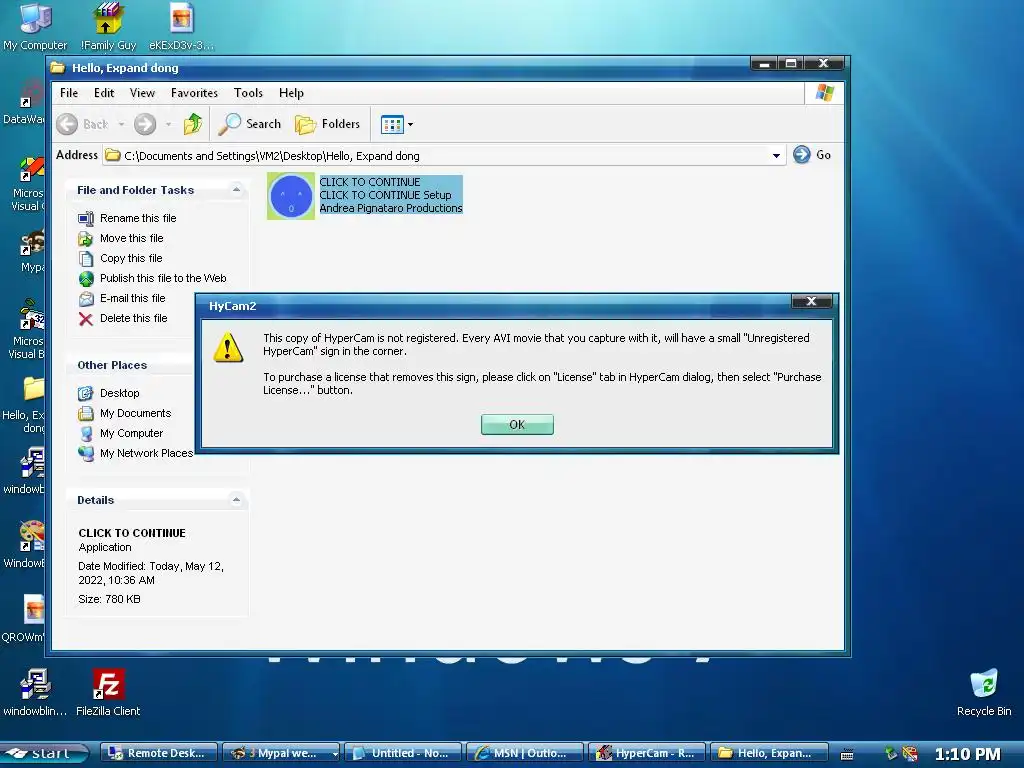The height and width of the screenshot is (768, 1024).
Task: Click the QROWm desktop icon
Action: point(26,617)
